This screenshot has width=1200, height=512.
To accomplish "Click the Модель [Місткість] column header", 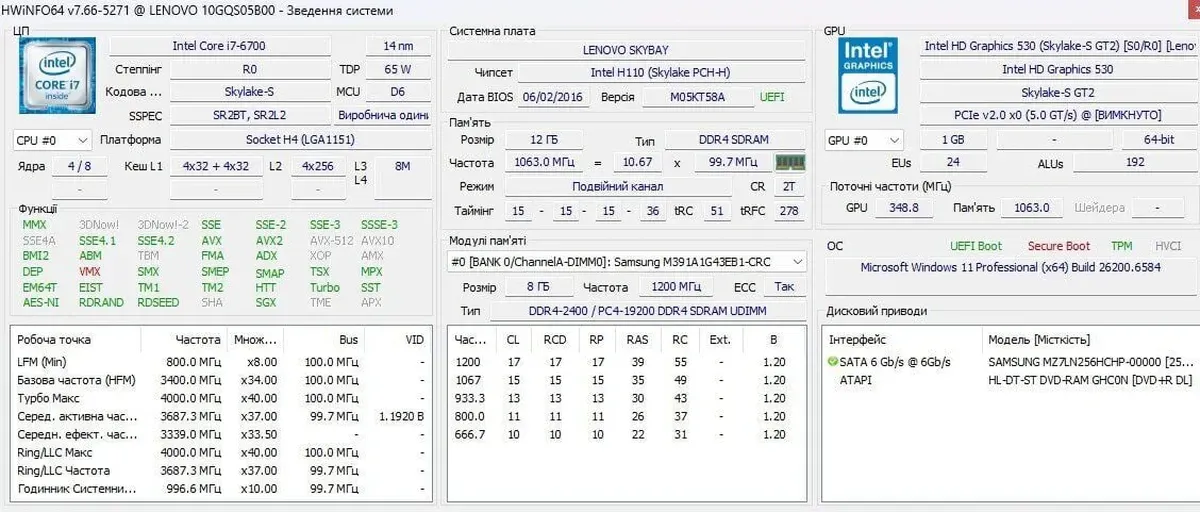I will pos(1038,340).
